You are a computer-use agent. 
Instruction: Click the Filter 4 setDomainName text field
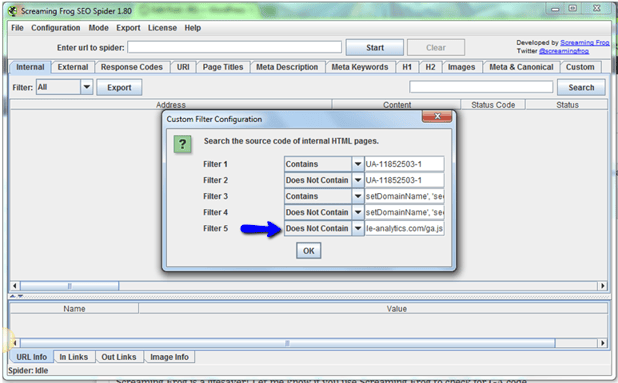(404, 212)
